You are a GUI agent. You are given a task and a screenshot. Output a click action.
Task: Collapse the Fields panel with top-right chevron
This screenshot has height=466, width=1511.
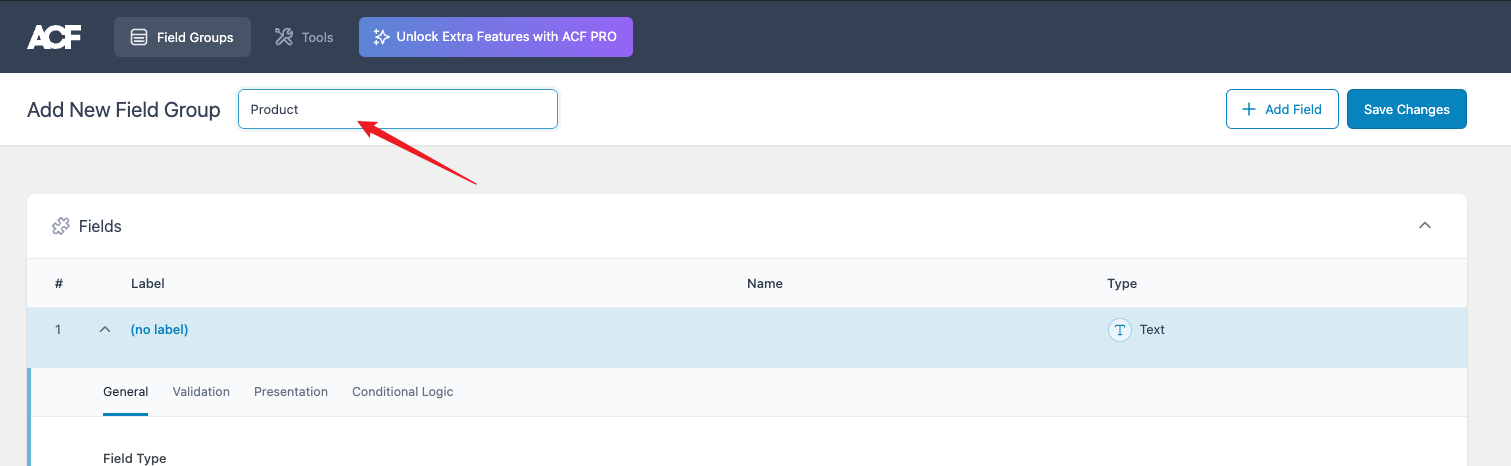tap(1425, 226)
